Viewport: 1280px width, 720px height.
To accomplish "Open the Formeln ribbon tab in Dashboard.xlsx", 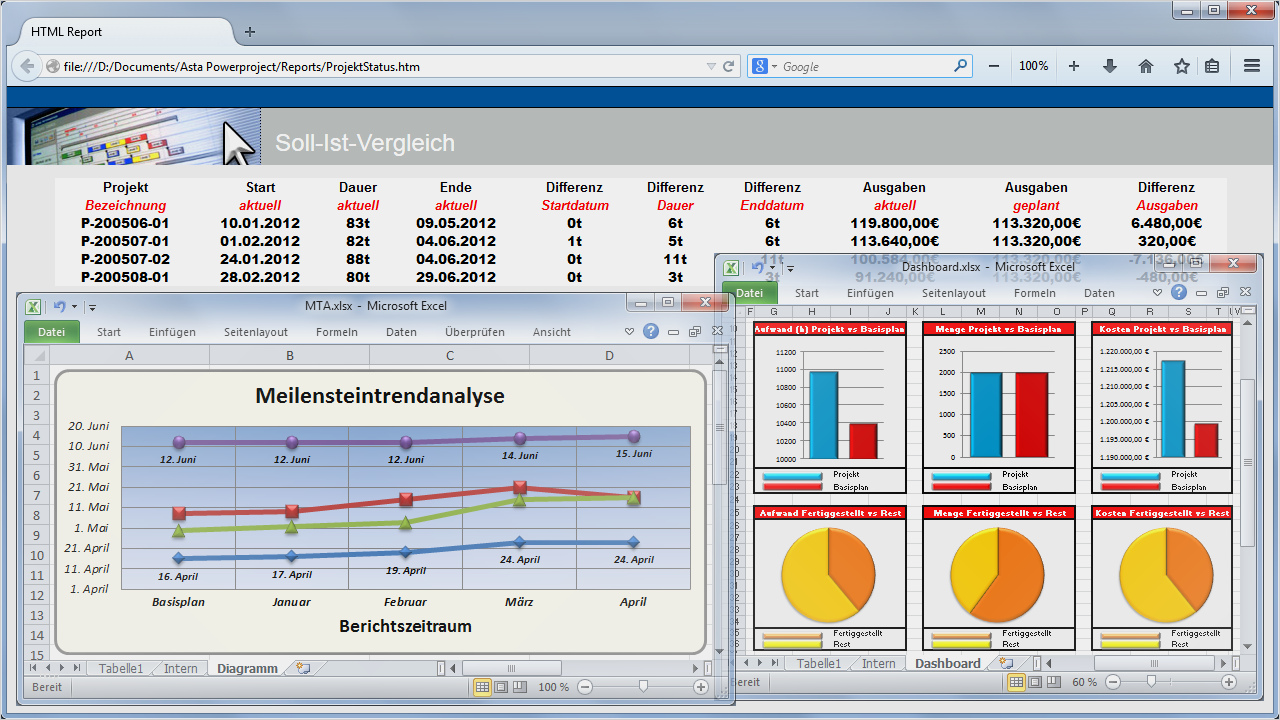I will (1035, 293).
